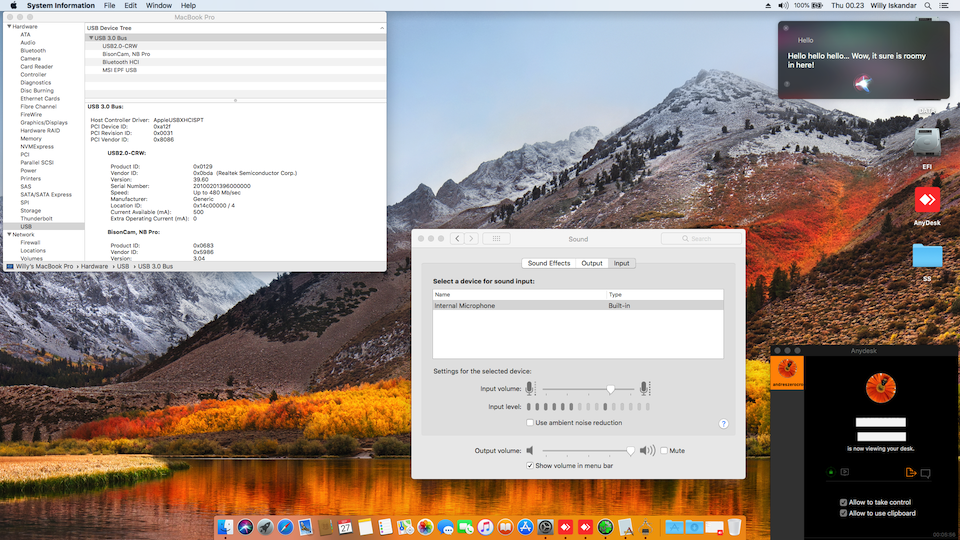The width and height of the screenshot is (960, 540).
Task: Open the Window menu
Action: click(159, 6)
